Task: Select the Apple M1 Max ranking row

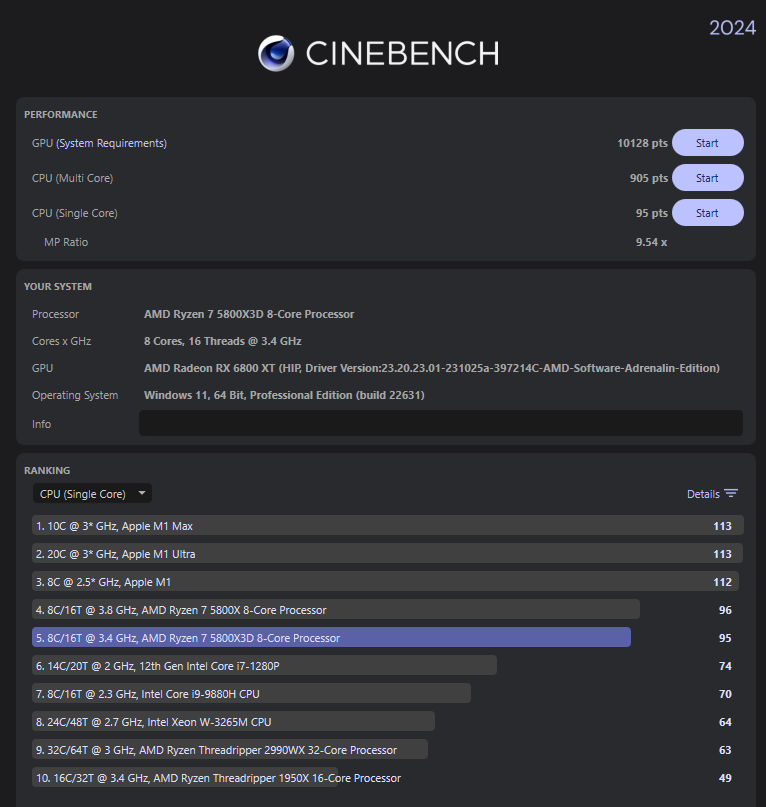Action: click(388, 525)
